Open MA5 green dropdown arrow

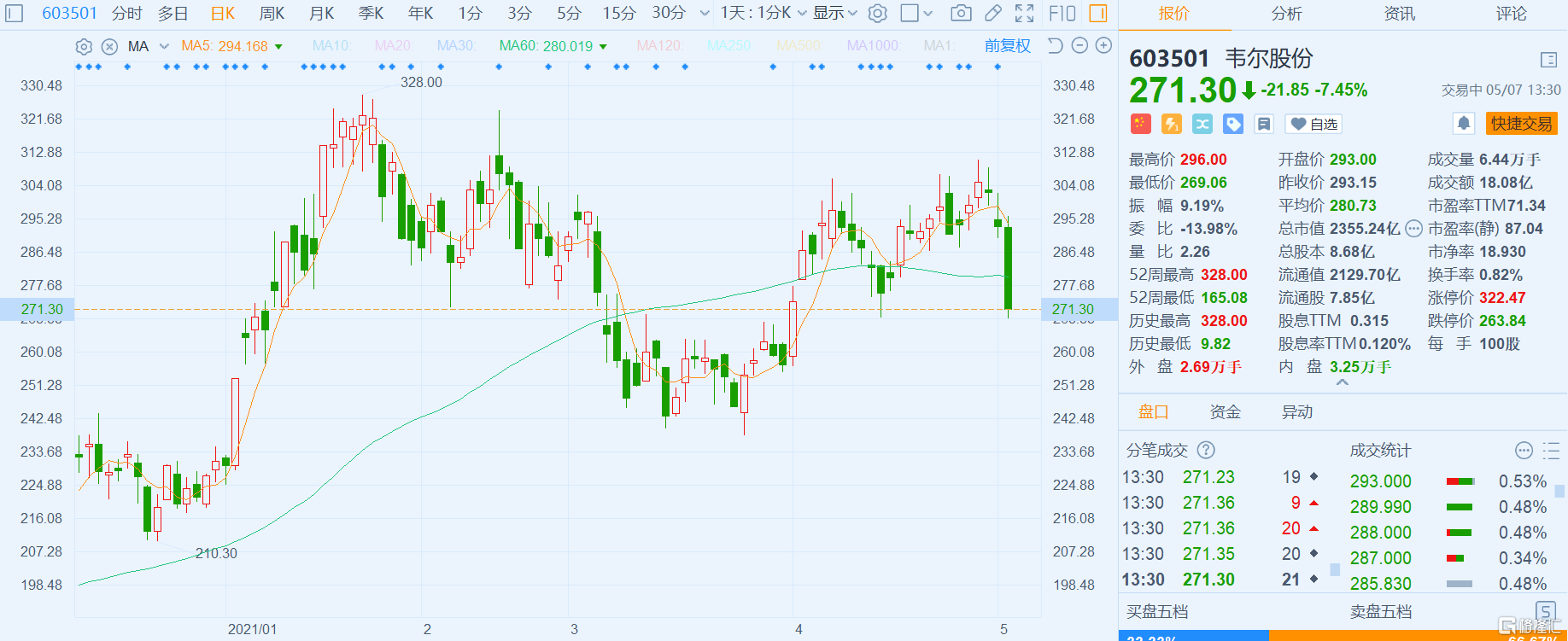[278, 47]
